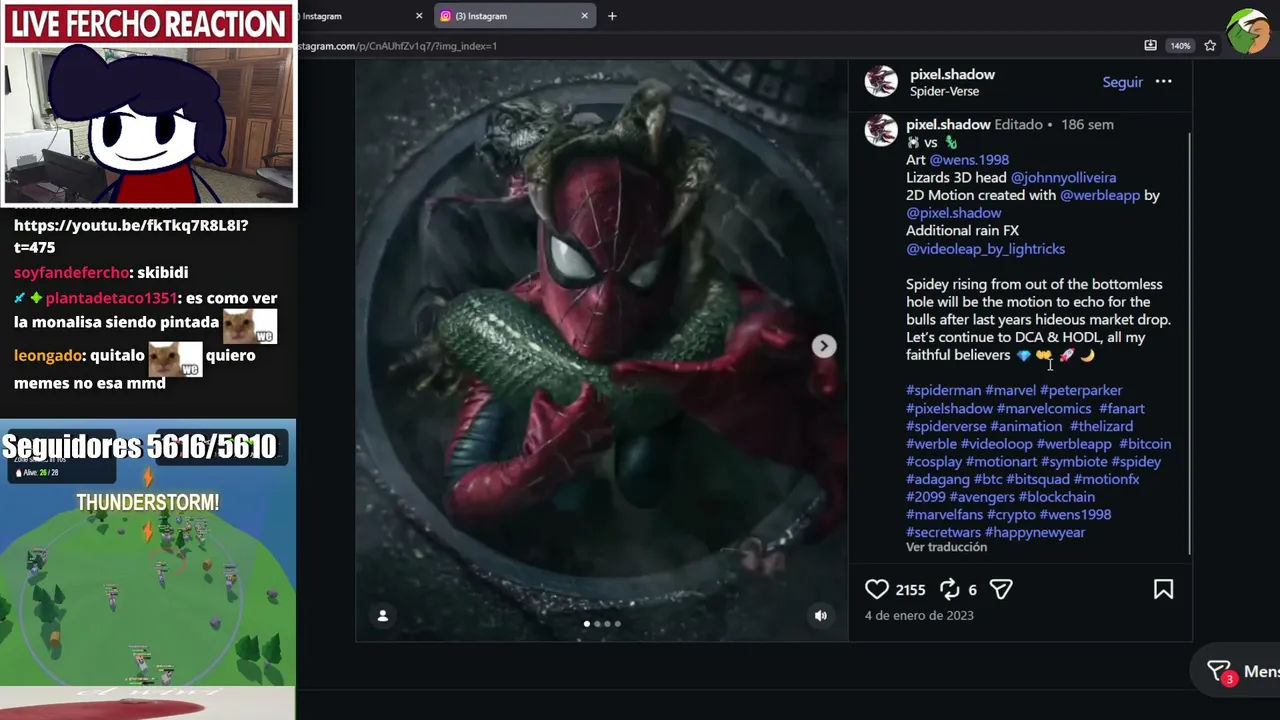Open the #peterparker hashtag

click(1081, 391)
